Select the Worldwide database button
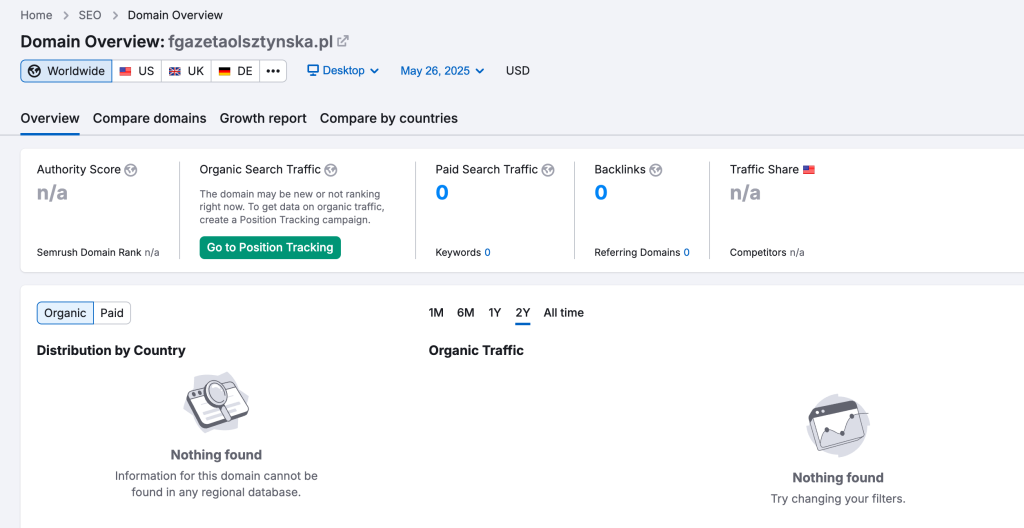 coord(66,71)
